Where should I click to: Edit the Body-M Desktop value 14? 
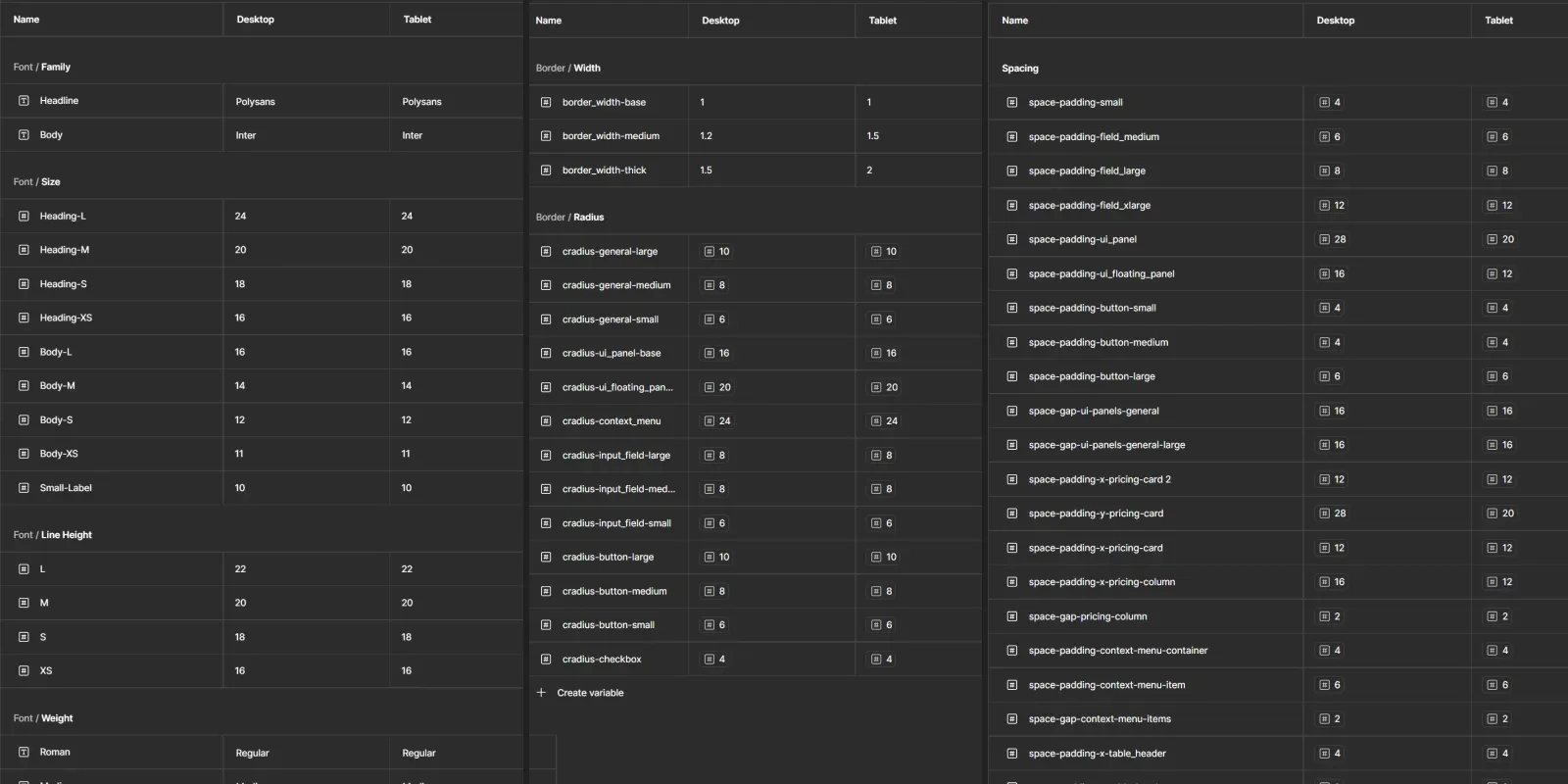[240, 386]
